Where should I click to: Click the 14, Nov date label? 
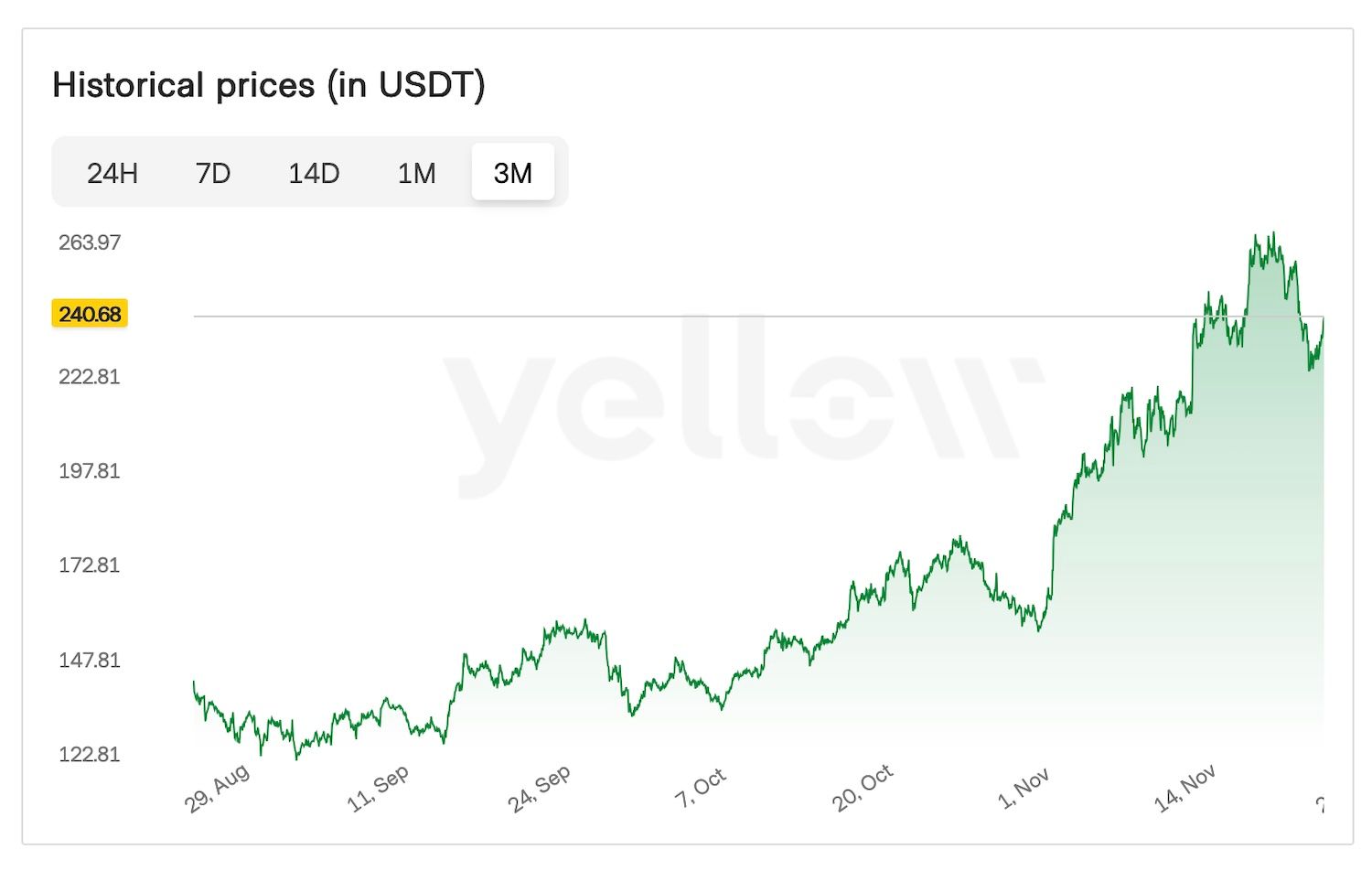(x=1184, y=789)
